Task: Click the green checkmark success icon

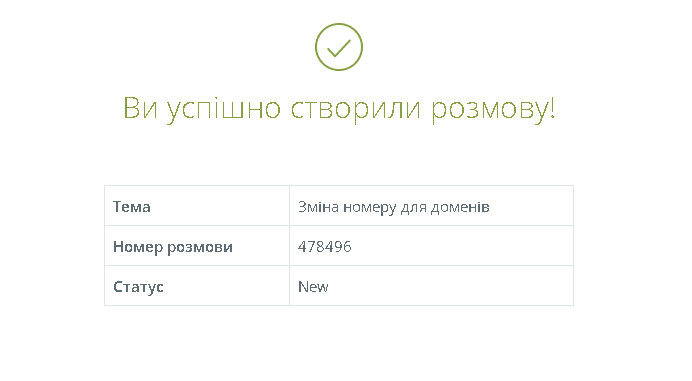Action: coord(338,47)
